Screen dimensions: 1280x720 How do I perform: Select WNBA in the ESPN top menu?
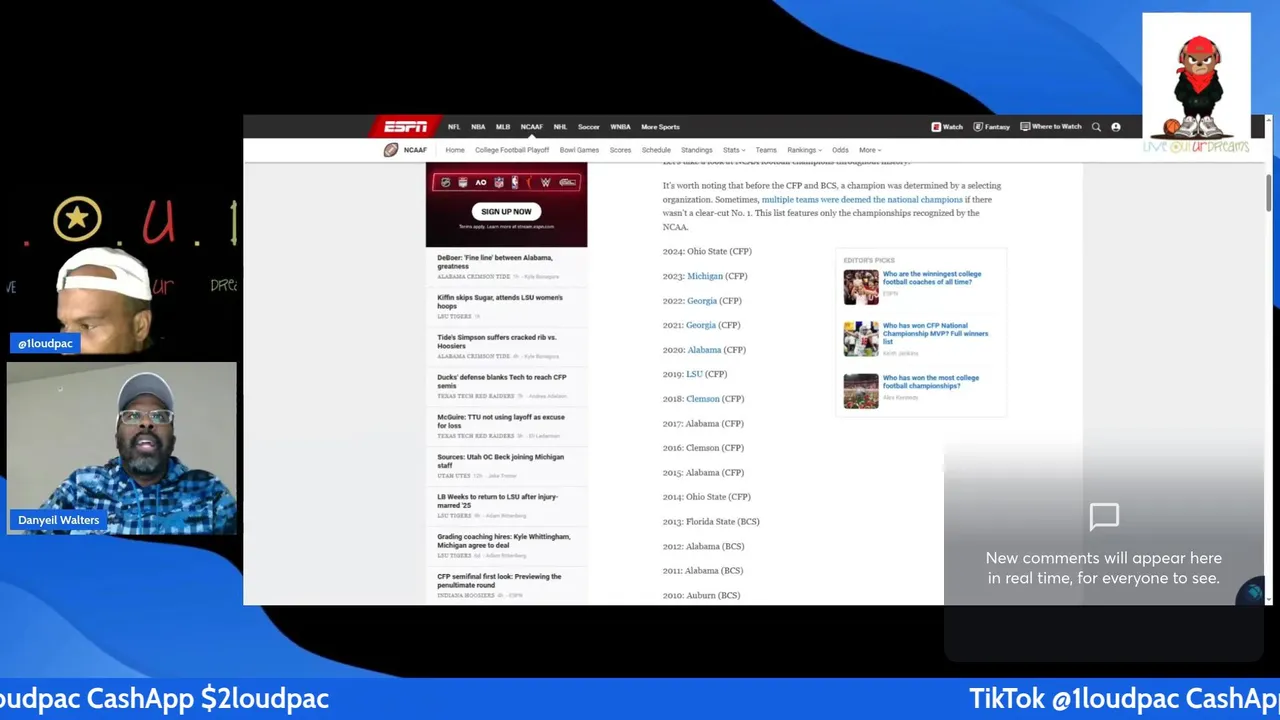[620, 127]
